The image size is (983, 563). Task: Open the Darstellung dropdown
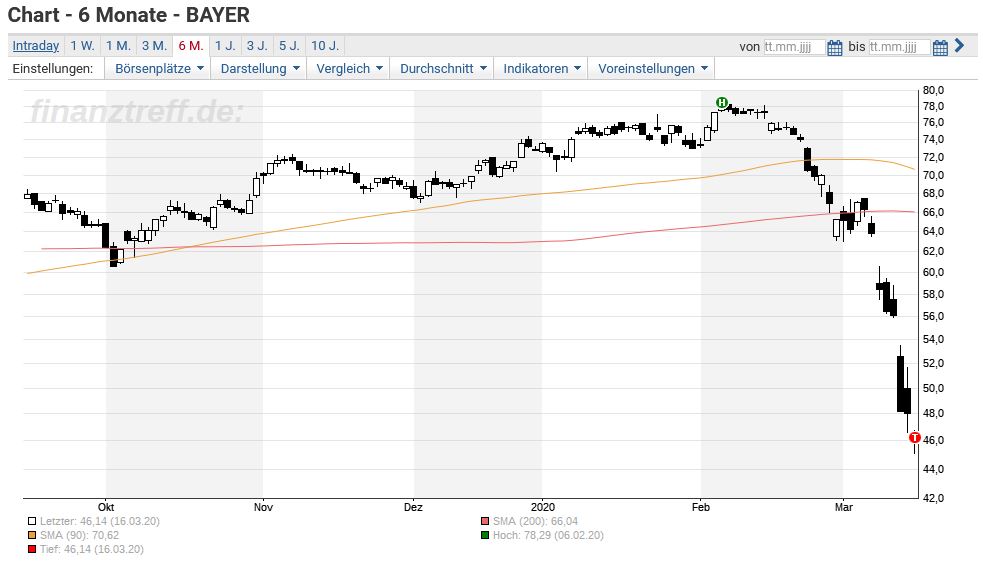click(x=260, y=68)
